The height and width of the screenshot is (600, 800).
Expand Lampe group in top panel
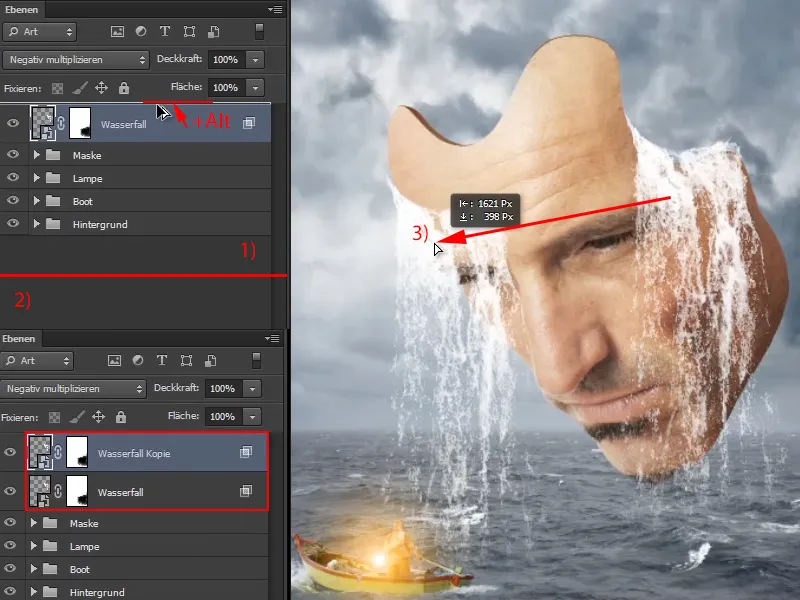point(36,178)
